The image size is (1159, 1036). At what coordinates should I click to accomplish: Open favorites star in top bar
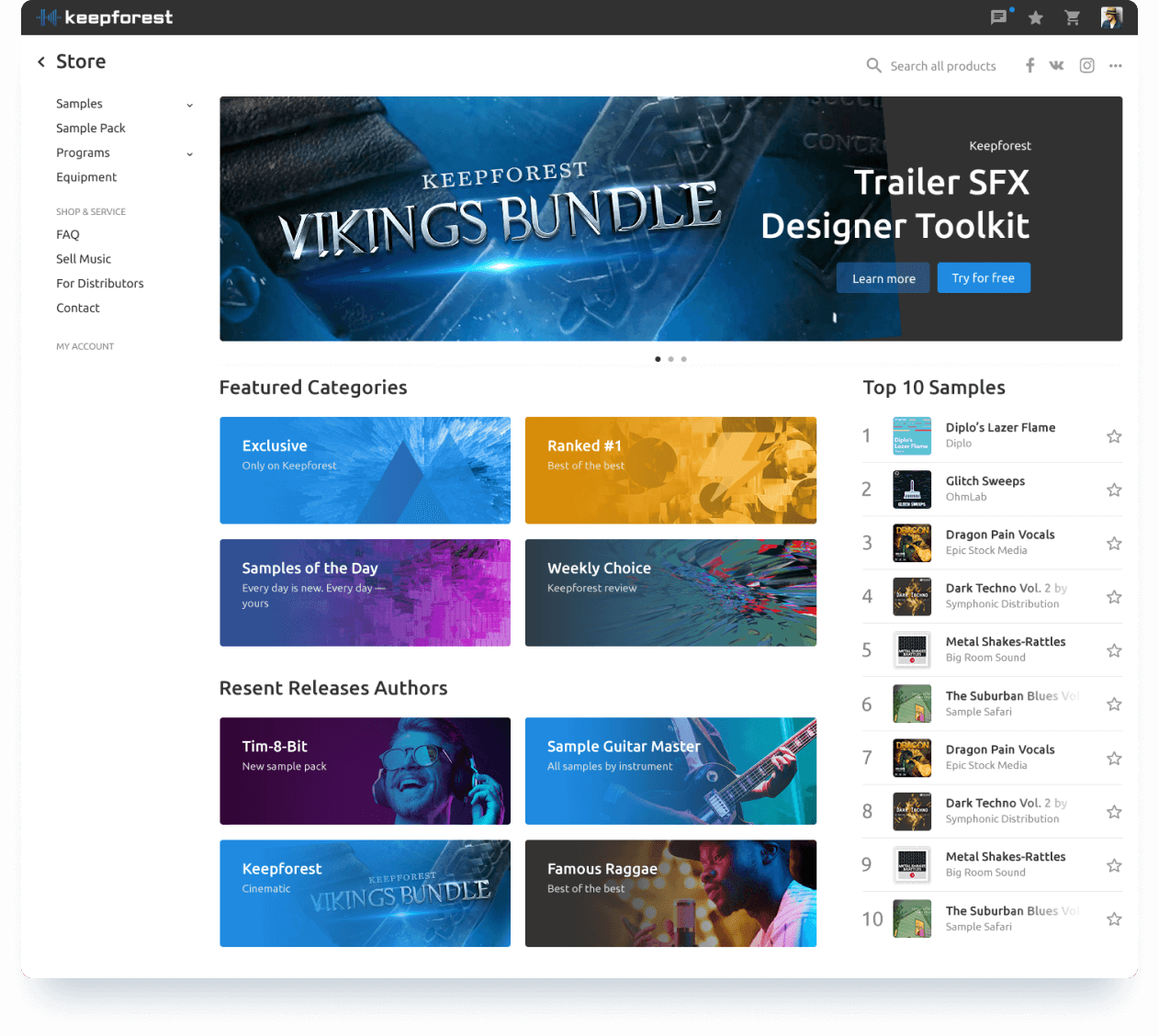click(1036, 17)
